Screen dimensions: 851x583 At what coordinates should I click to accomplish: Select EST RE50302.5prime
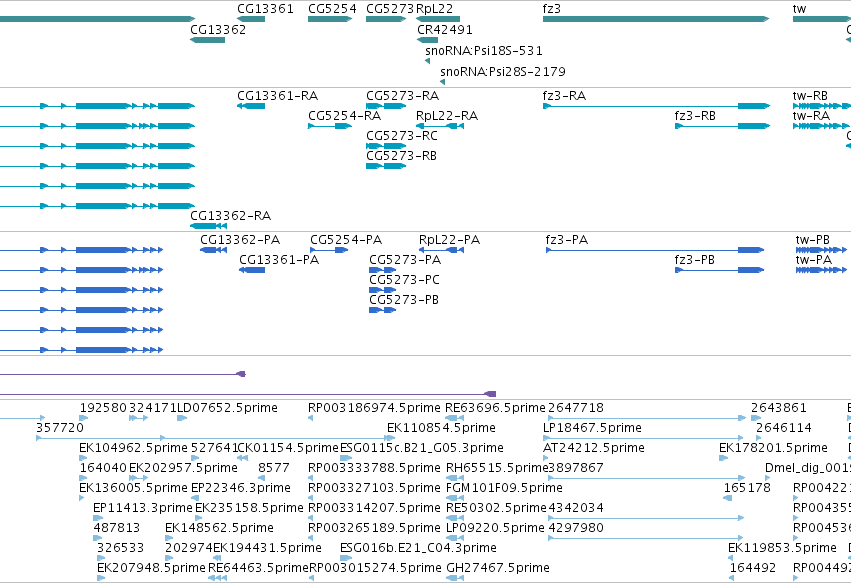coord(496,508)
